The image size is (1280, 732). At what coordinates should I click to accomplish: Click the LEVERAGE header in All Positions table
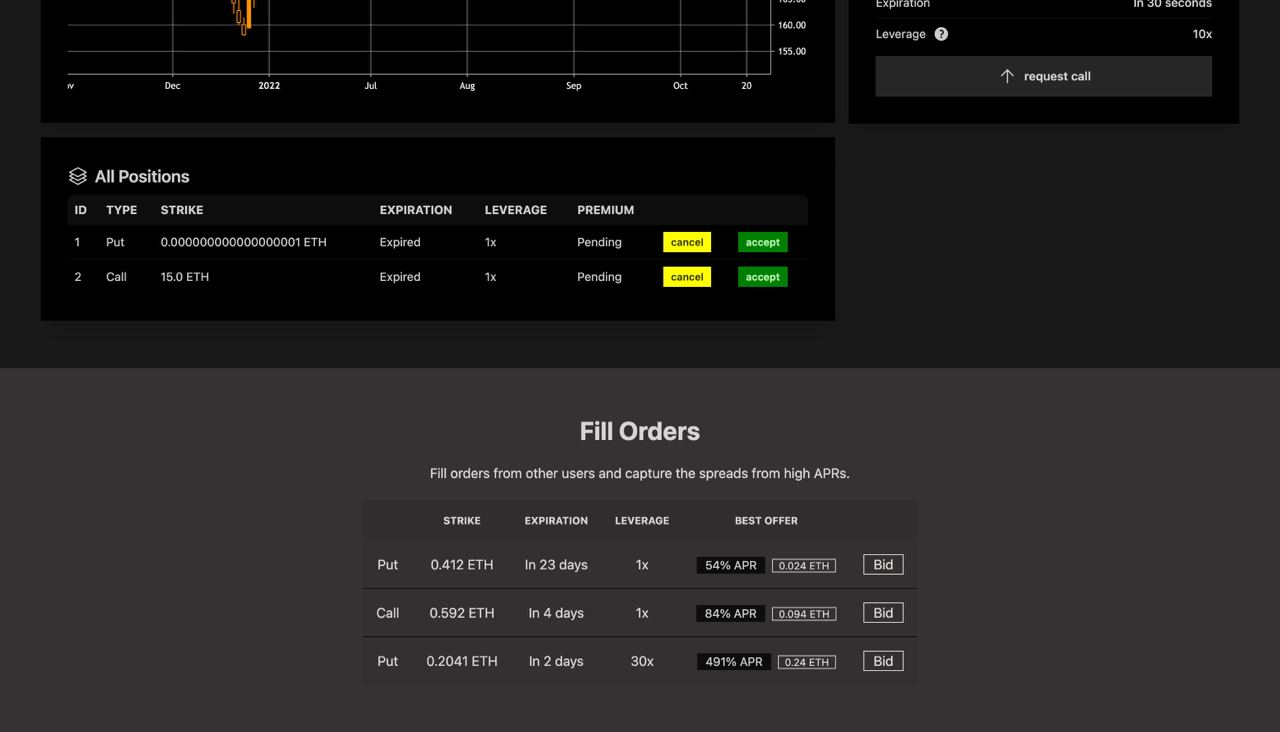(x=516, y=210)
